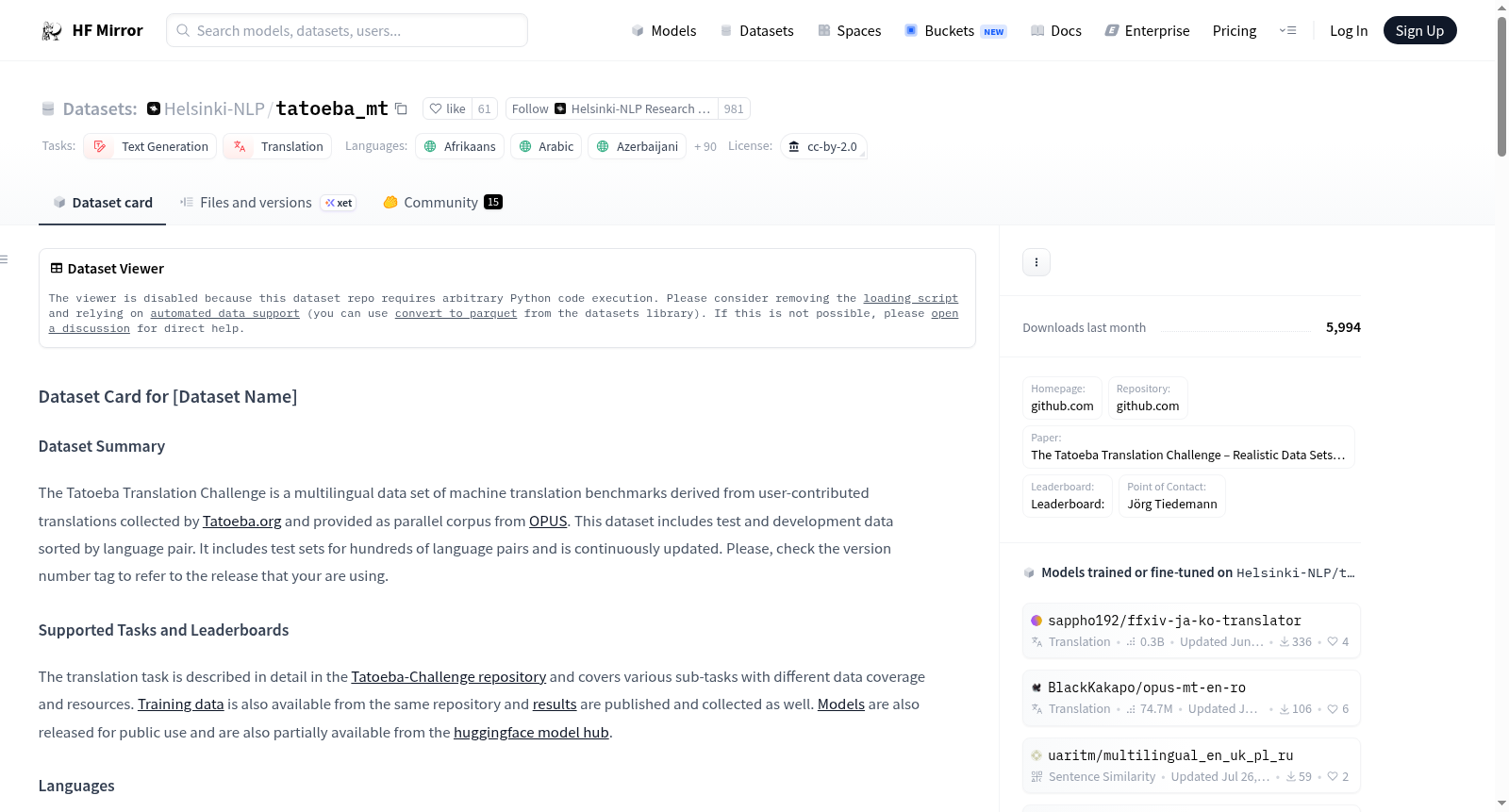Copy dataset name with the copy icon
Screen dimensions: 1509x812
[x=401, y=108]
